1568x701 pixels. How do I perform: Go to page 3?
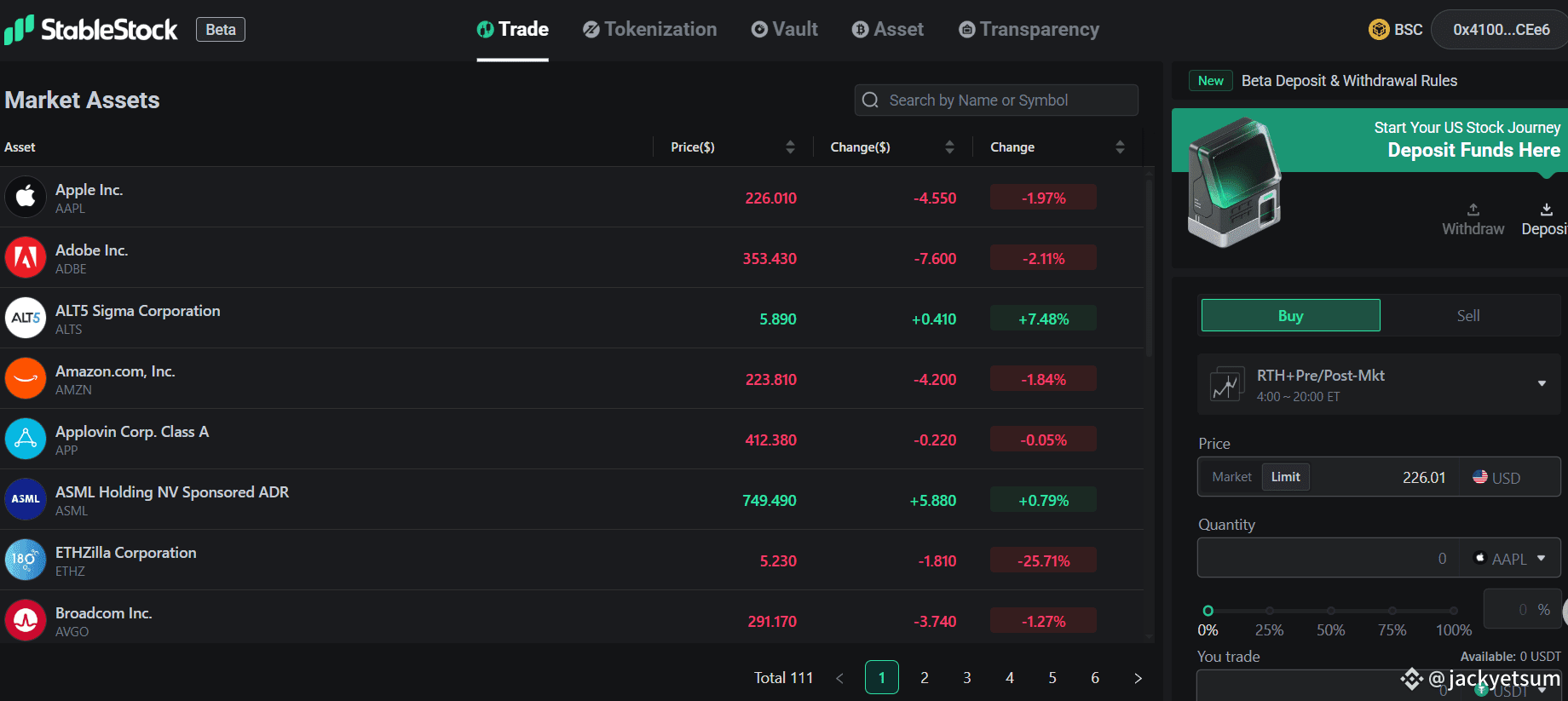(x=967, y=678)
